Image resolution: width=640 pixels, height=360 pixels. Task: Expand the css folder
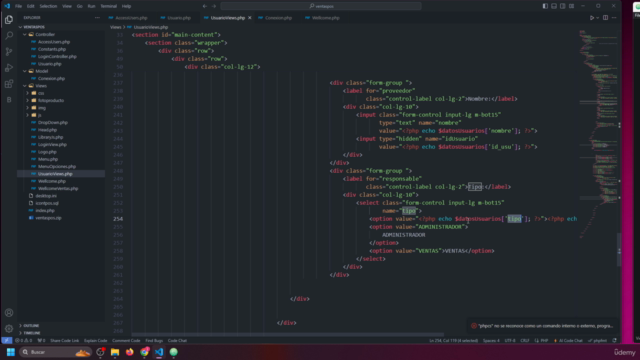click(x=28, y=93)
